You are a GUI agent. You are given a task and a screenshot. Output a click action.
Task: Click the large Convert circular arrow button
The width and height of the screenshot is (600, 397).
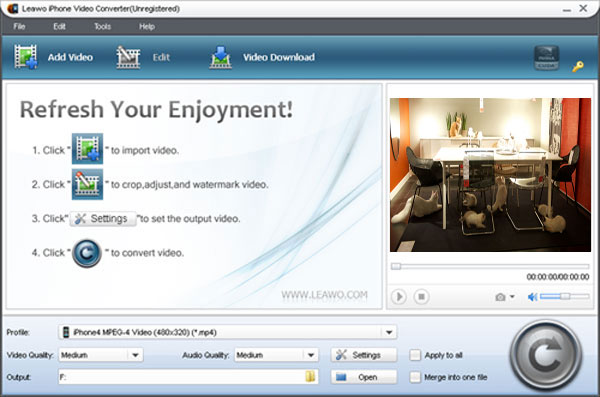[546, 356]
